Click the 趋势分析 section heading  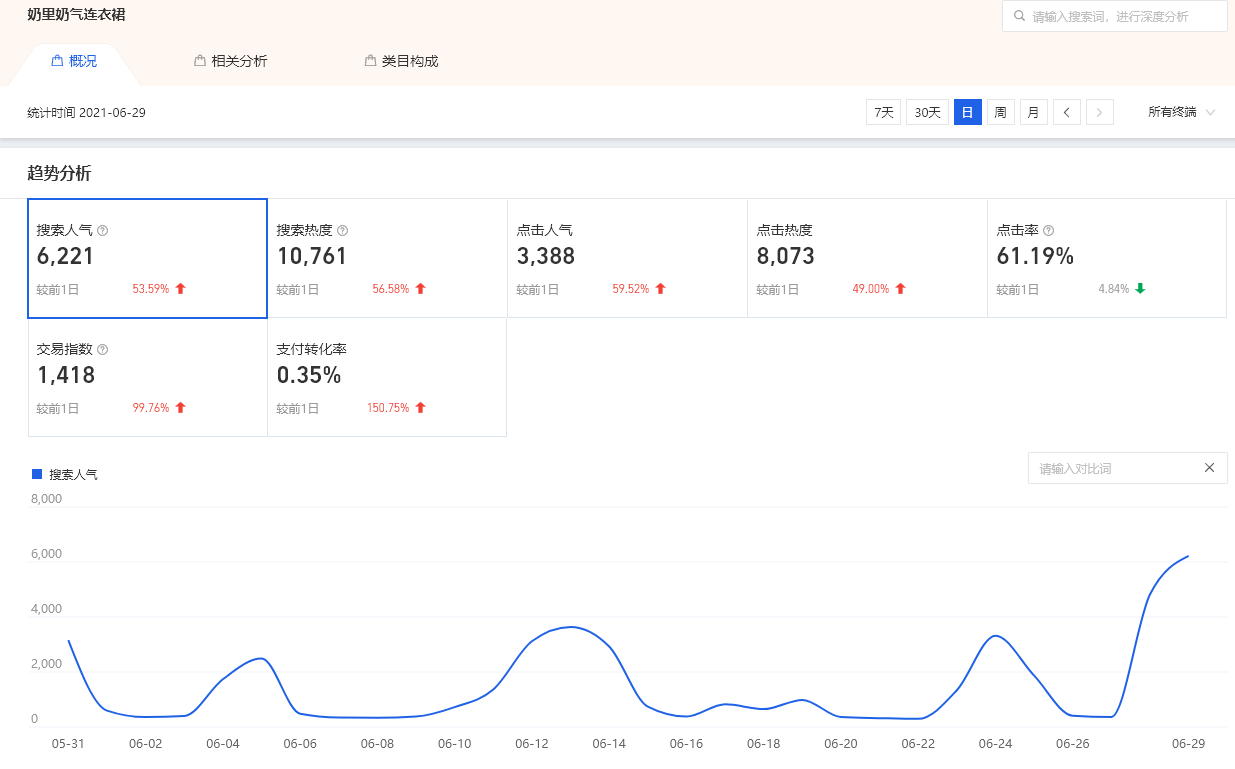click(59, 173)
